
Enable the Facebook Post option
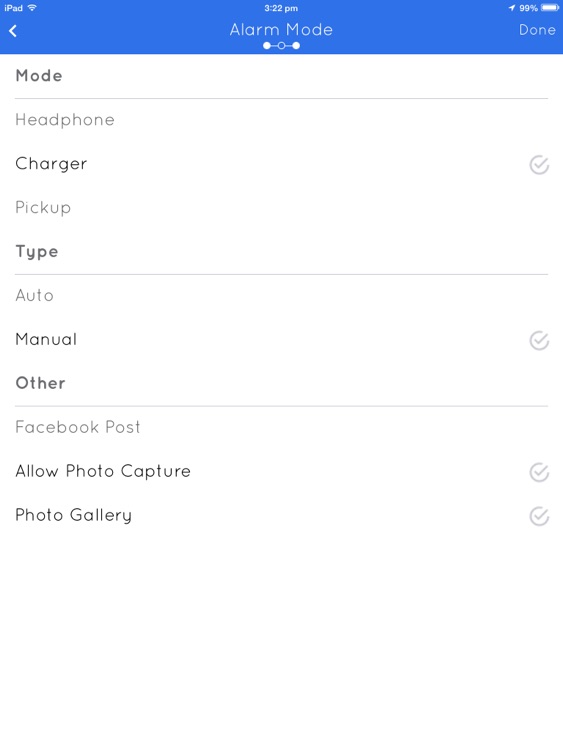[281, 427]
